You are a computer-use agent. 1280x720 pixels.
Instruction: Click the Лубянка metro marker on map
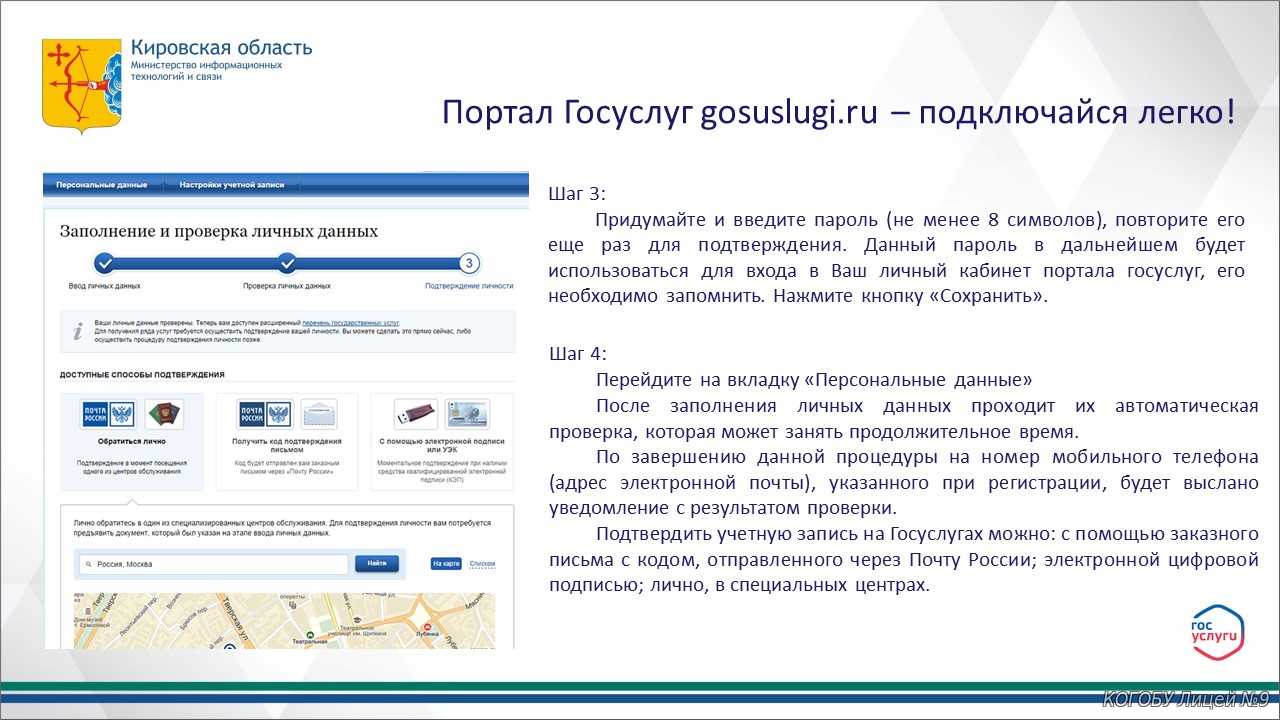pyautogui.click(x=427, y=630)
